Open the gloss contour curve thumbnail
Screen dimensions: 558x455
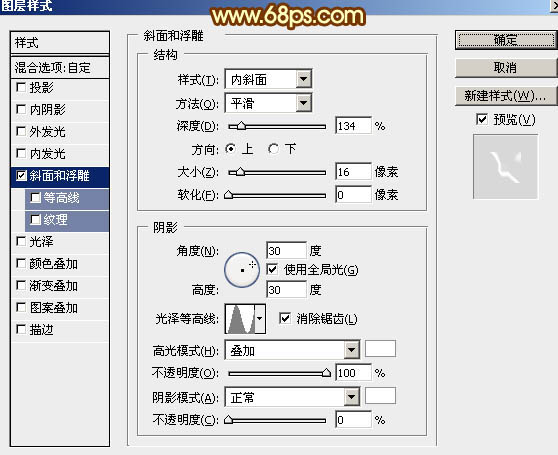click(x=240, y=319)
